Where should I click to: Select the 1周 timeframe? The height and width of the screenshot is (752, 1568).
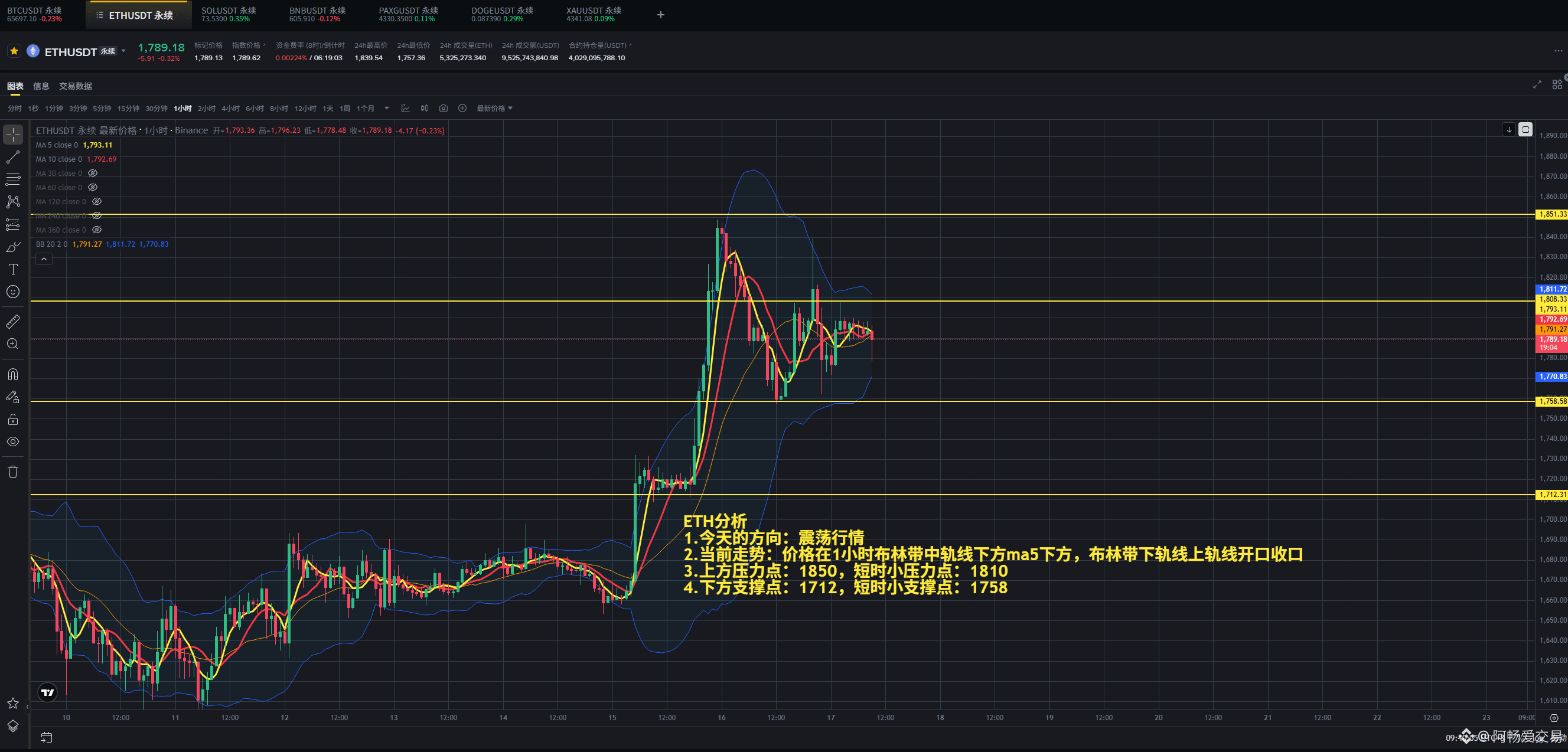345,108
